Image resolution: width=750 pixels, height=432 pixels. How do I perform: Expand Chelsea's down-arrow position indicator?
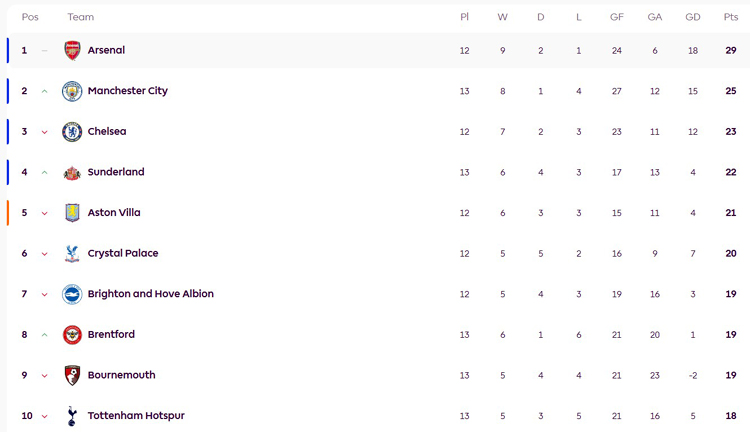tap(45, 132)
